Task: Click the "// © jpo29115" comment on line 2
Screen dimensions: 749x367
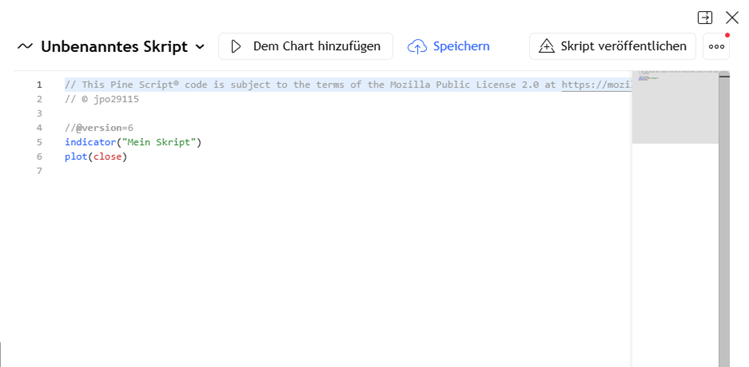Action: [x=102, y=99]
